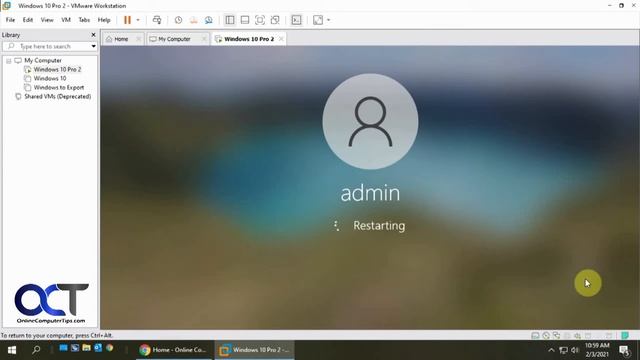Close the Library panel
The image size is (640, 360).
[x=93, y=35]
